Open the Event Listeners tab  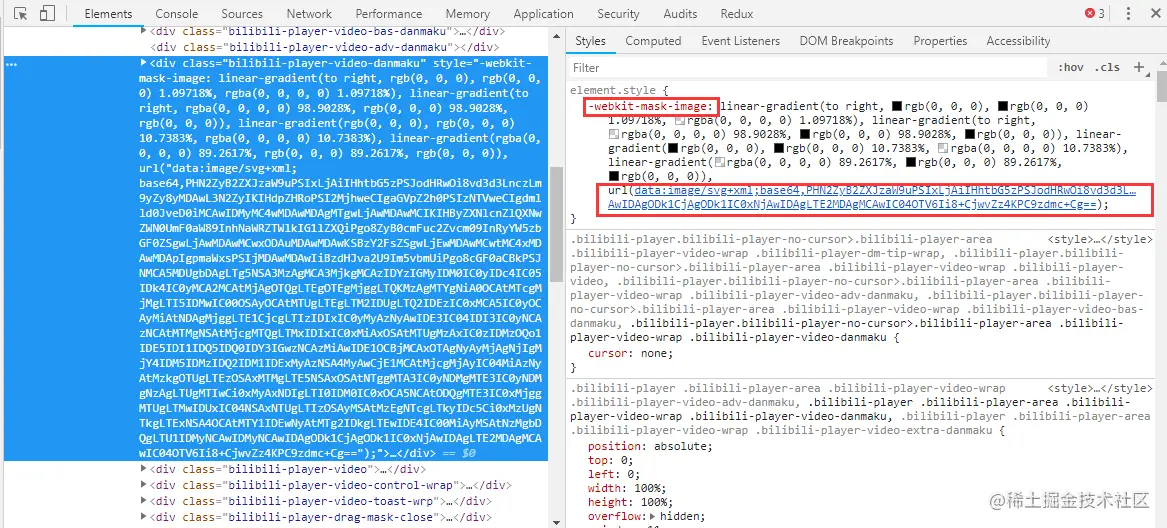pyautogui.click(x=741, y=41)
